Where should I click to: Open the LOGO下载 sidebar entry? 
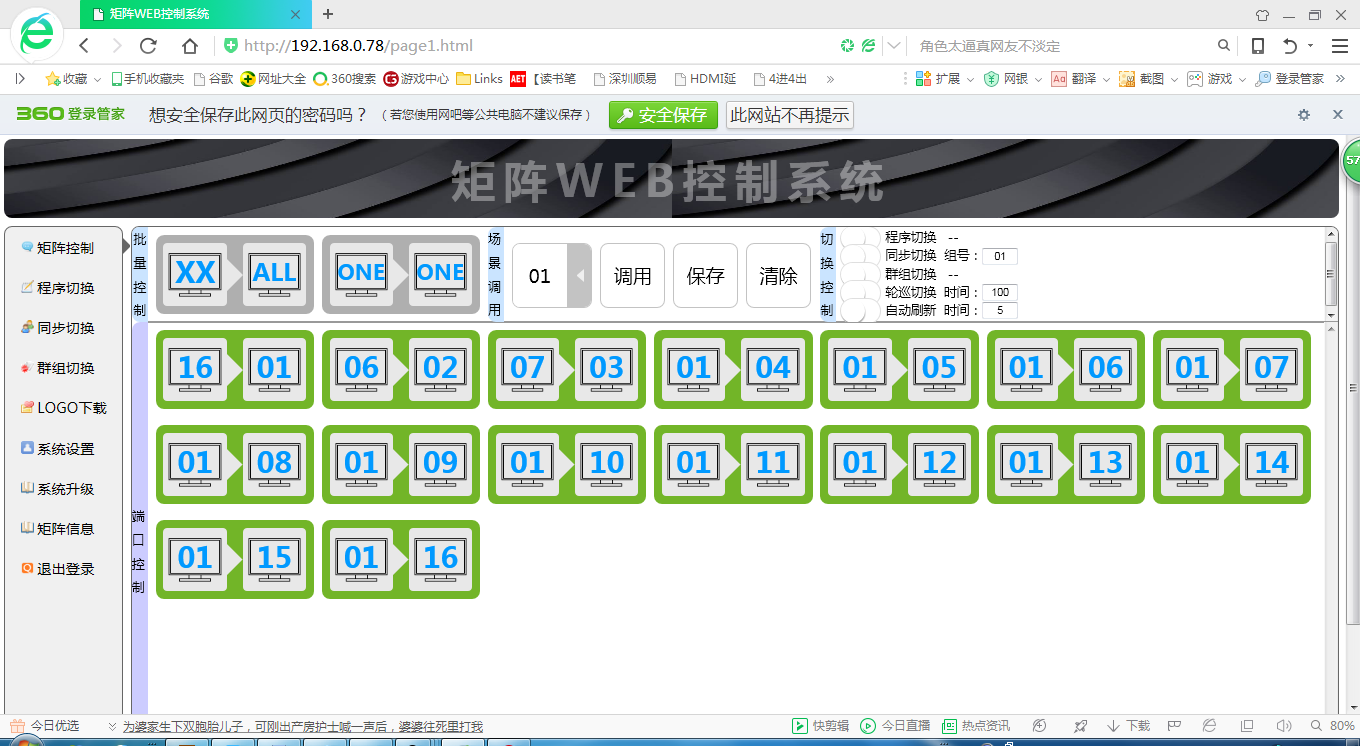(64, 407)
